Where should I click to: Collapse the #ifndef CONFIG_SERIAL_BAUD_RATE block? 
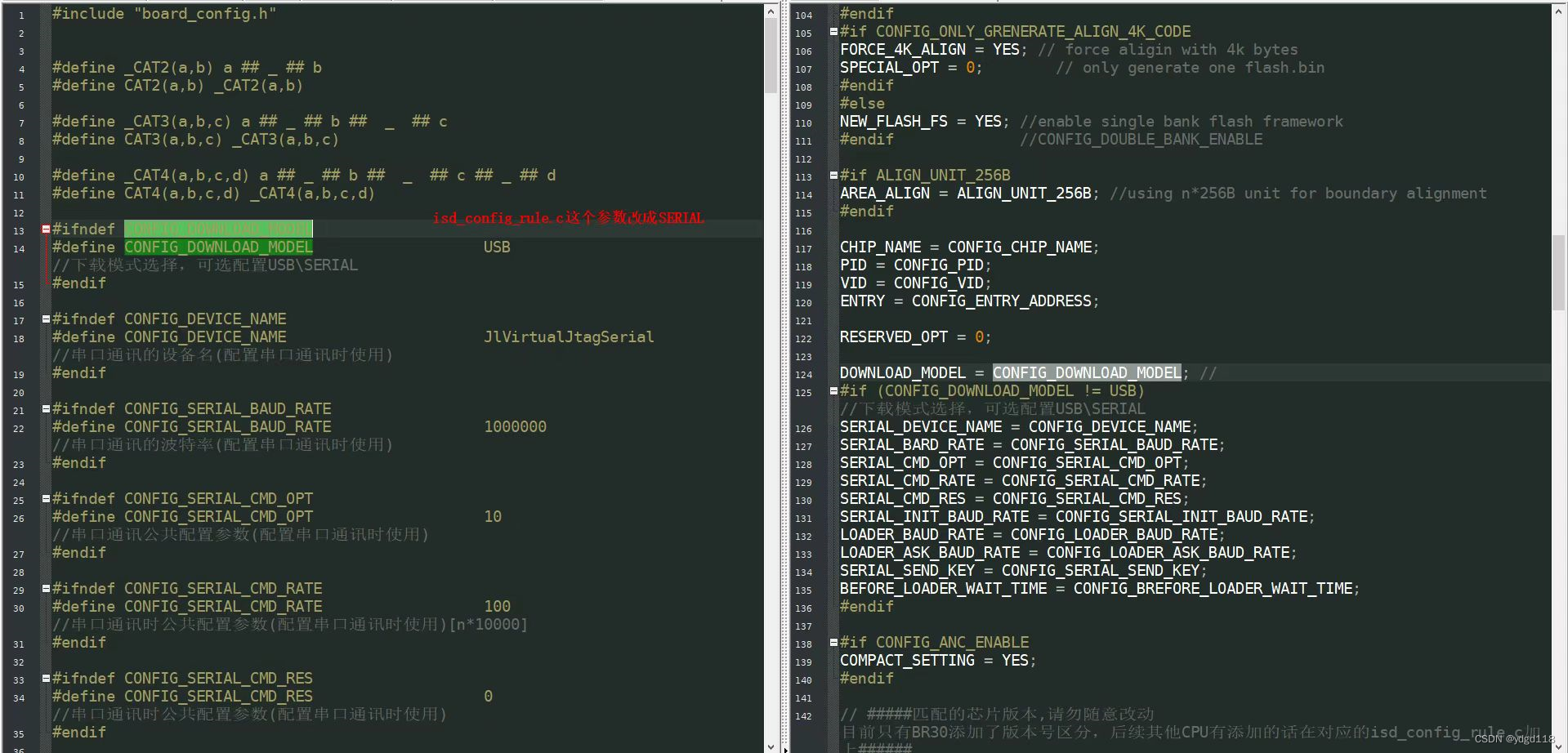[46, 409]
